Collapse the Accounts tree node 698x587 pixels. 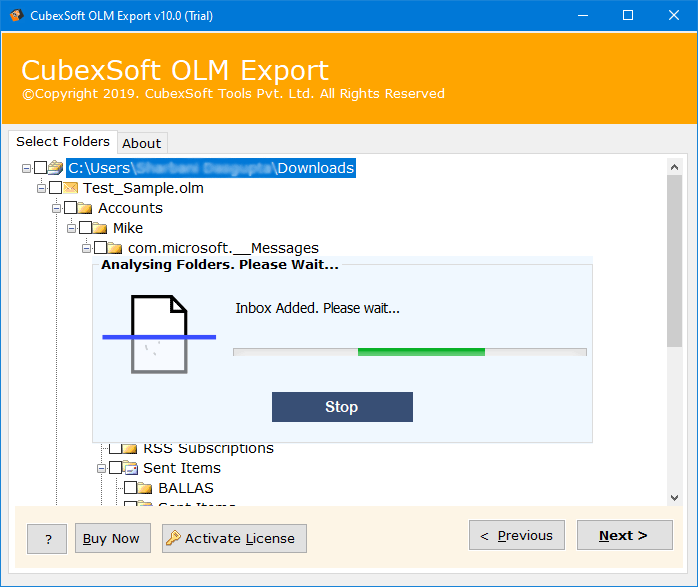point(56,208)
